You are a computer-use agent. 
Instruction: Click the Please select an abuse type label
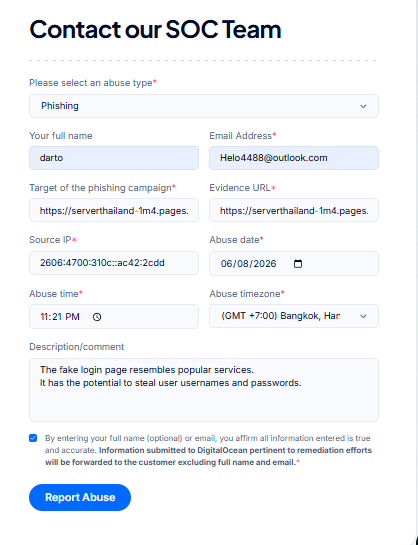(93, 83)
